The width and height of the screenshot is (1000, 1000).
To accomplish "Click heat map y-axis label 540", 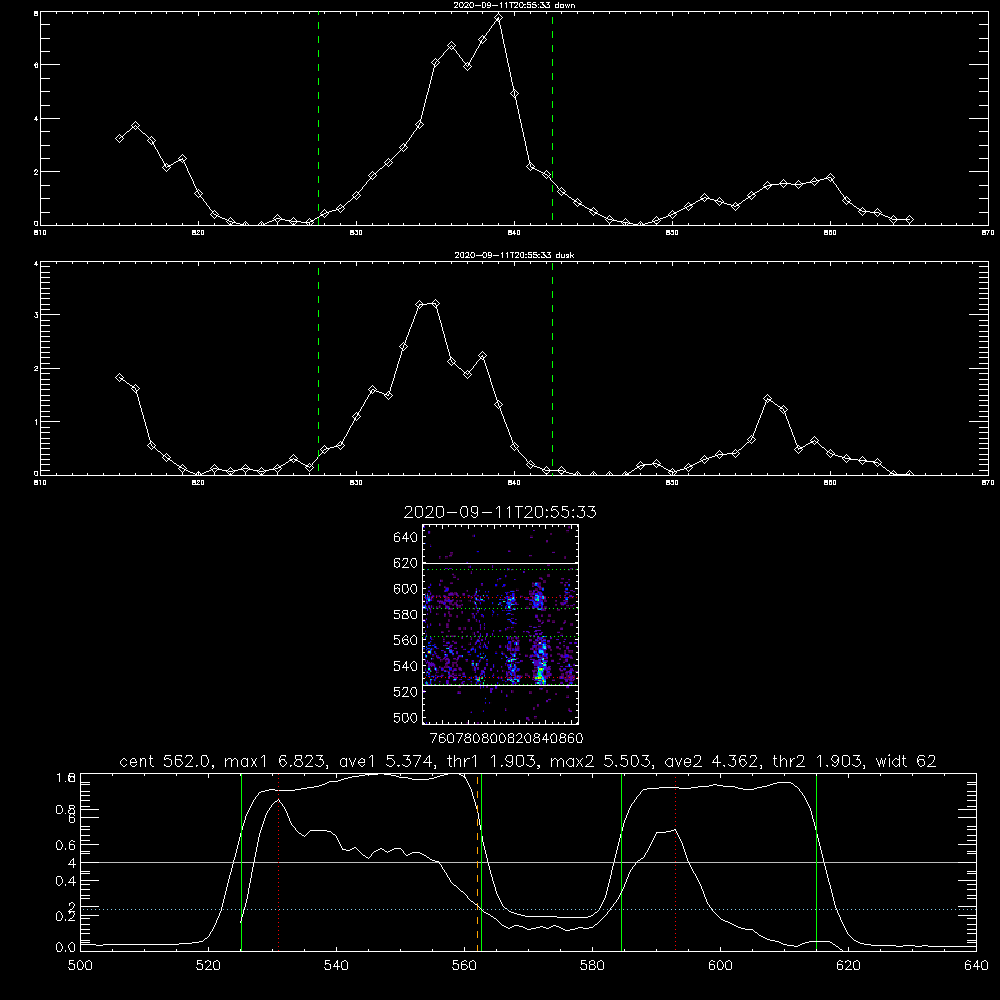I will [x=406, y=666].
